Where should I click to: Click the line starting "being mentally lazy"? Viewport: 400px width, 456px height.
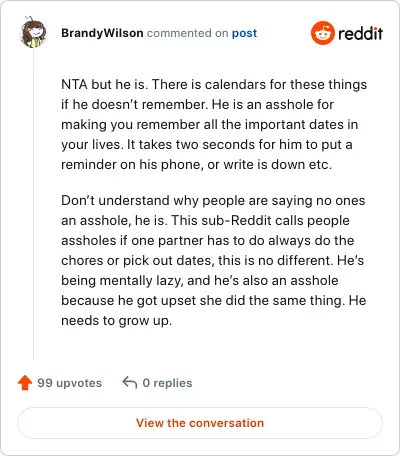(200, 281)
